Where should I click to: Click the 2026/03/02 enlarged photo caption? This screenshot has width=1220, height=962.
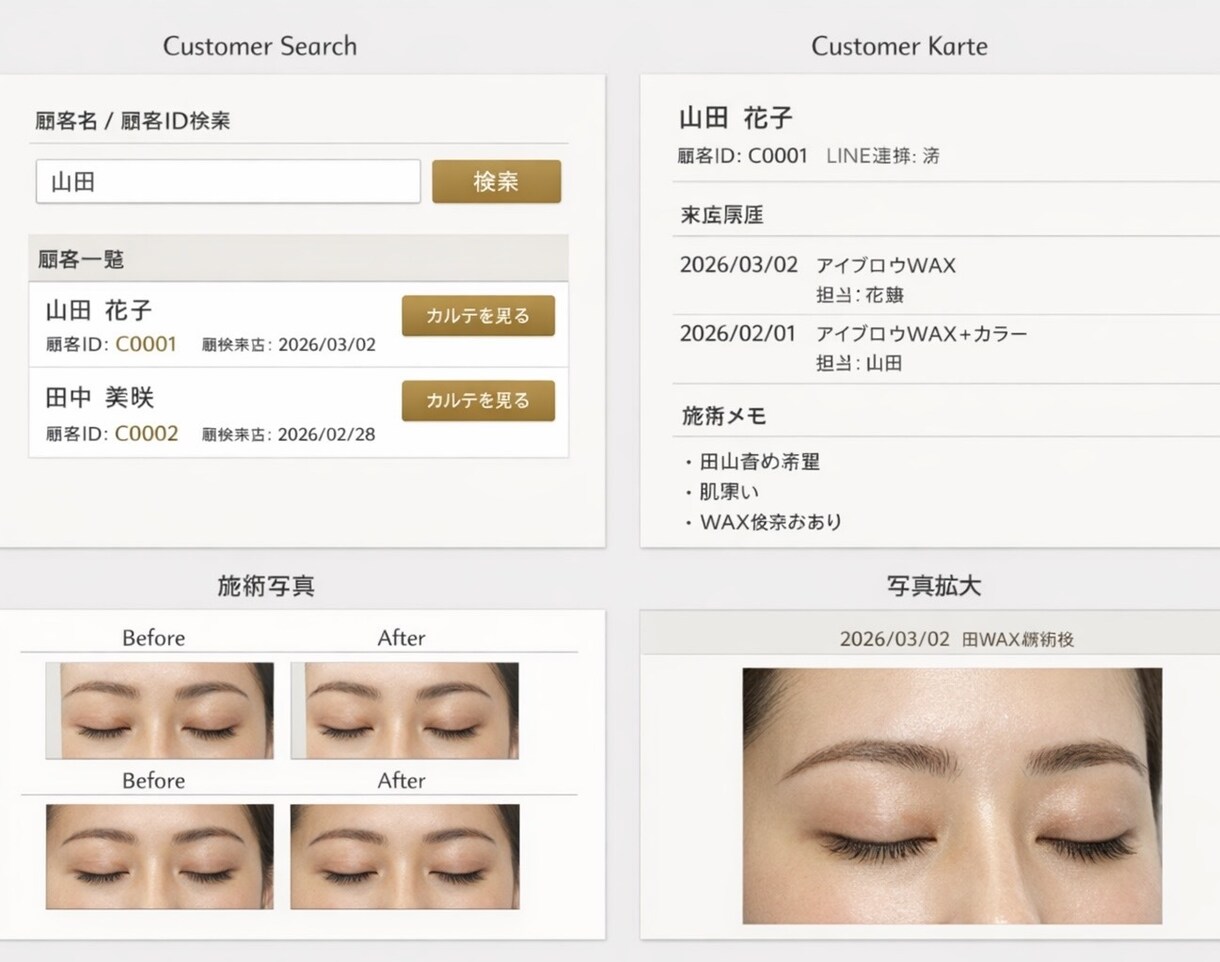[957, 639]
